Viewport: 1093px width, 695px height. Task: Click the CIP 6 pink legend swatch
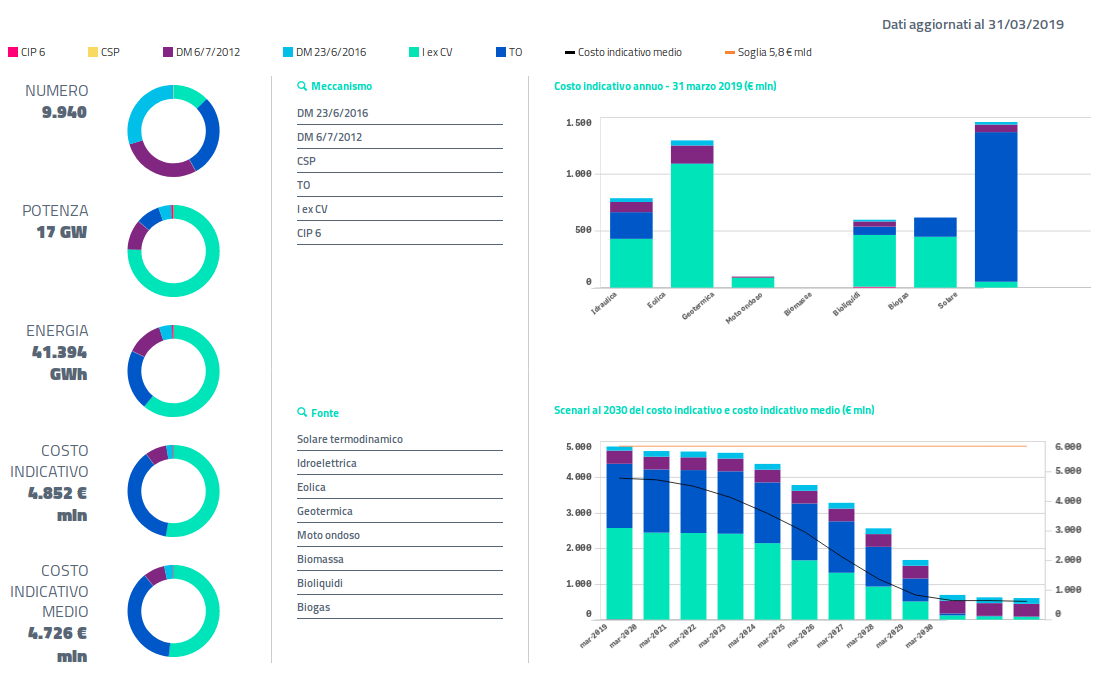tap(12, 52)
